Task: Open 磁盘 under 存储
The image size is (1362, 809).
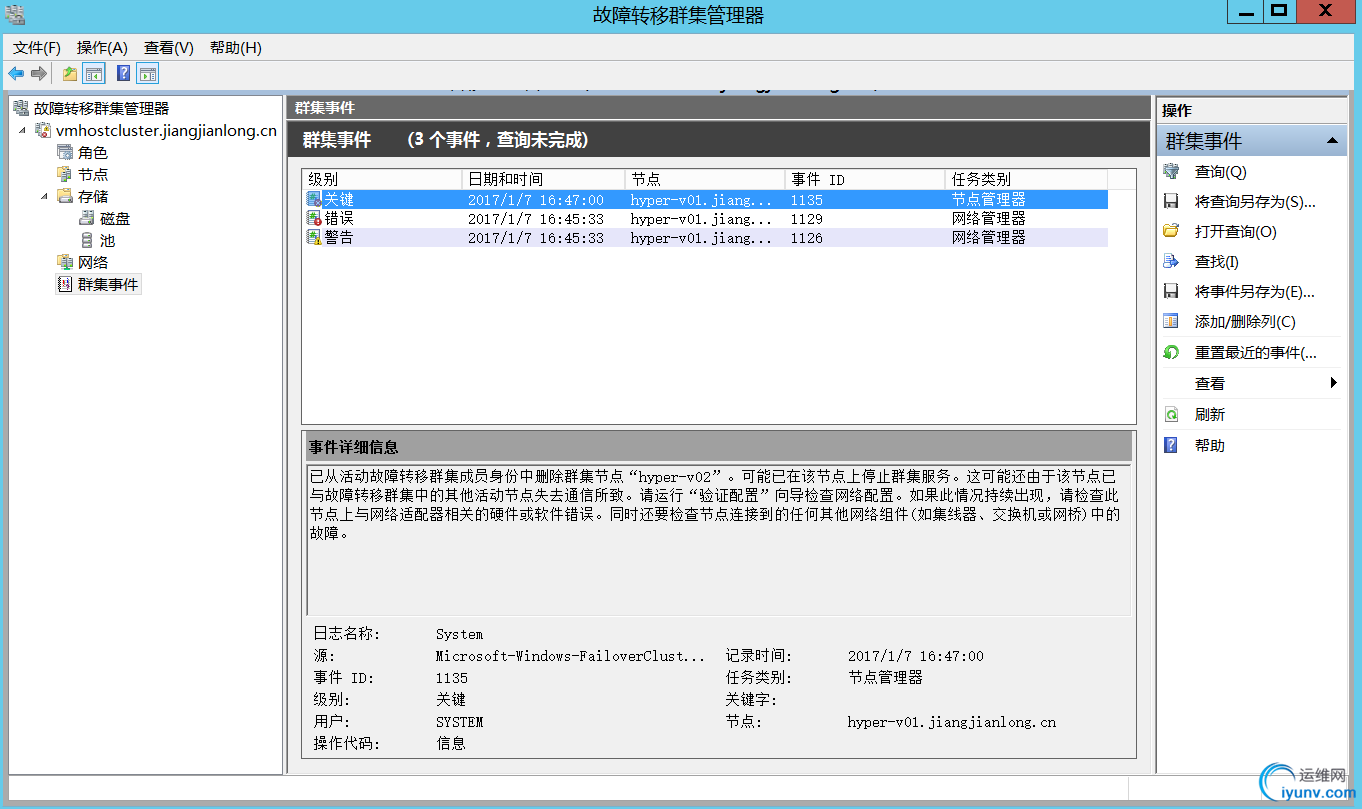Action: [x=114, y=219]
